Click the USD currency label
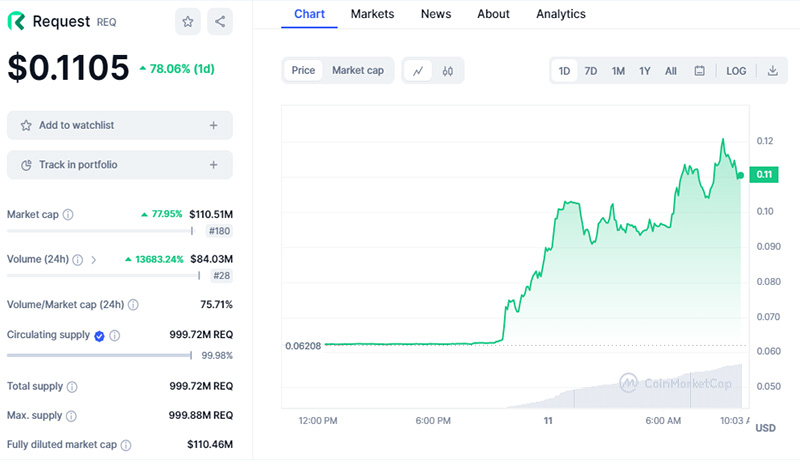 pos(765,428)
